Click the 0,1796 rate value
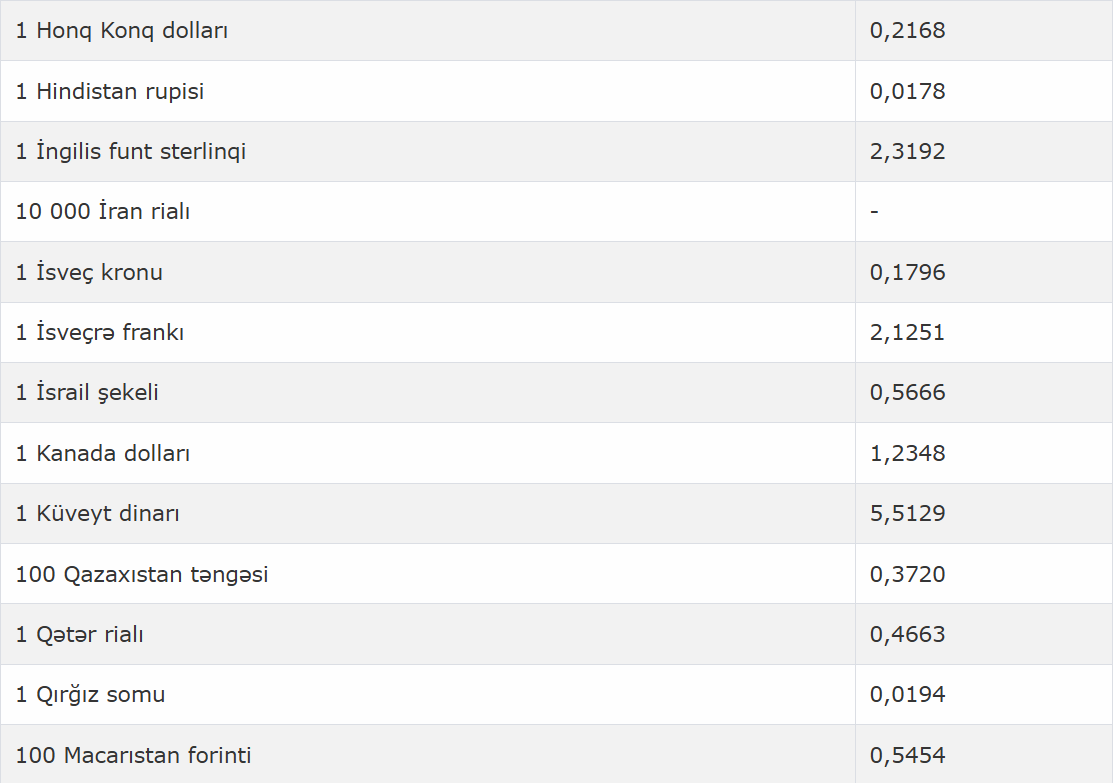This screenshot has width=1114, height=783. (x=907, y=272)
